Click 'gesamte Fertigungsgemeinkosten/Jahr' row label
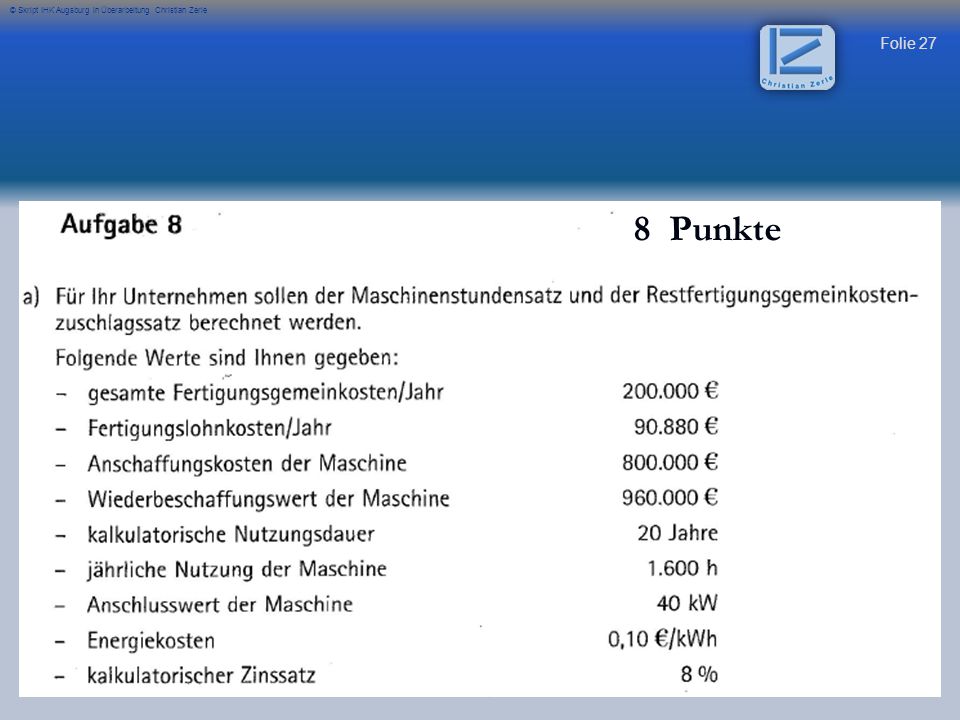Image resolution: width=960 pixels, height=720 pixels. pos(266,392)
